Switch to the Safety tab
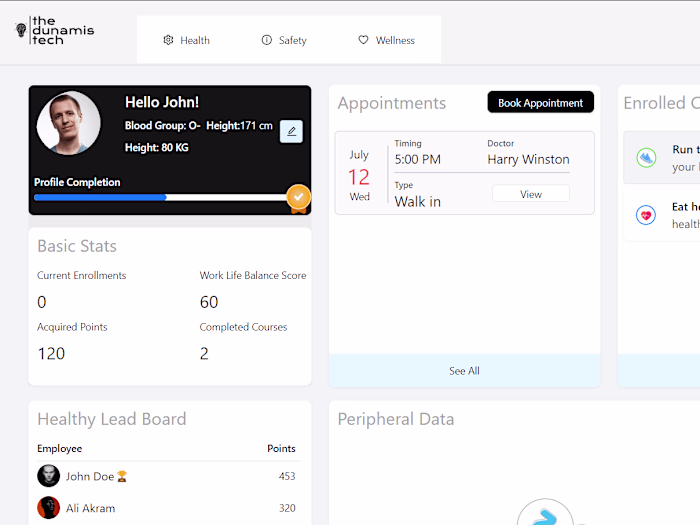The image size is (700, 525). pyautogui.click(x=284, y=40)
